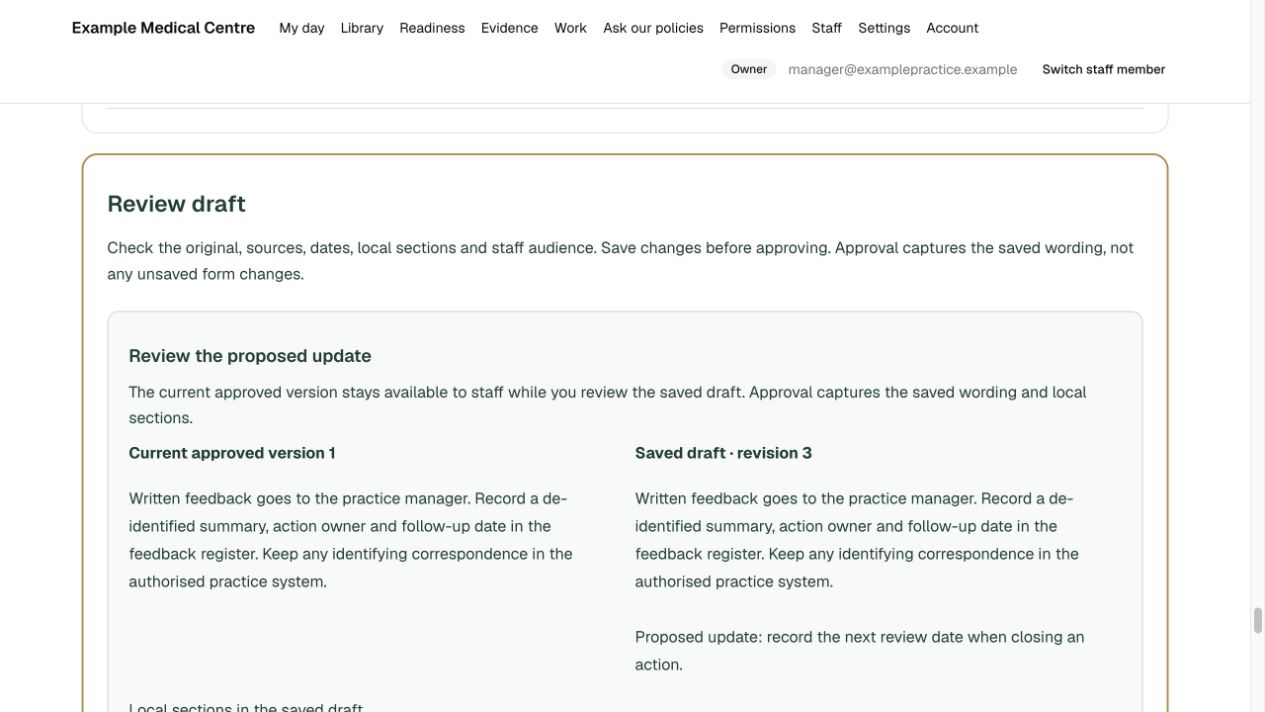1265x712 pixels.
Task: Open the Account page
Action: (x=952, y=28)
